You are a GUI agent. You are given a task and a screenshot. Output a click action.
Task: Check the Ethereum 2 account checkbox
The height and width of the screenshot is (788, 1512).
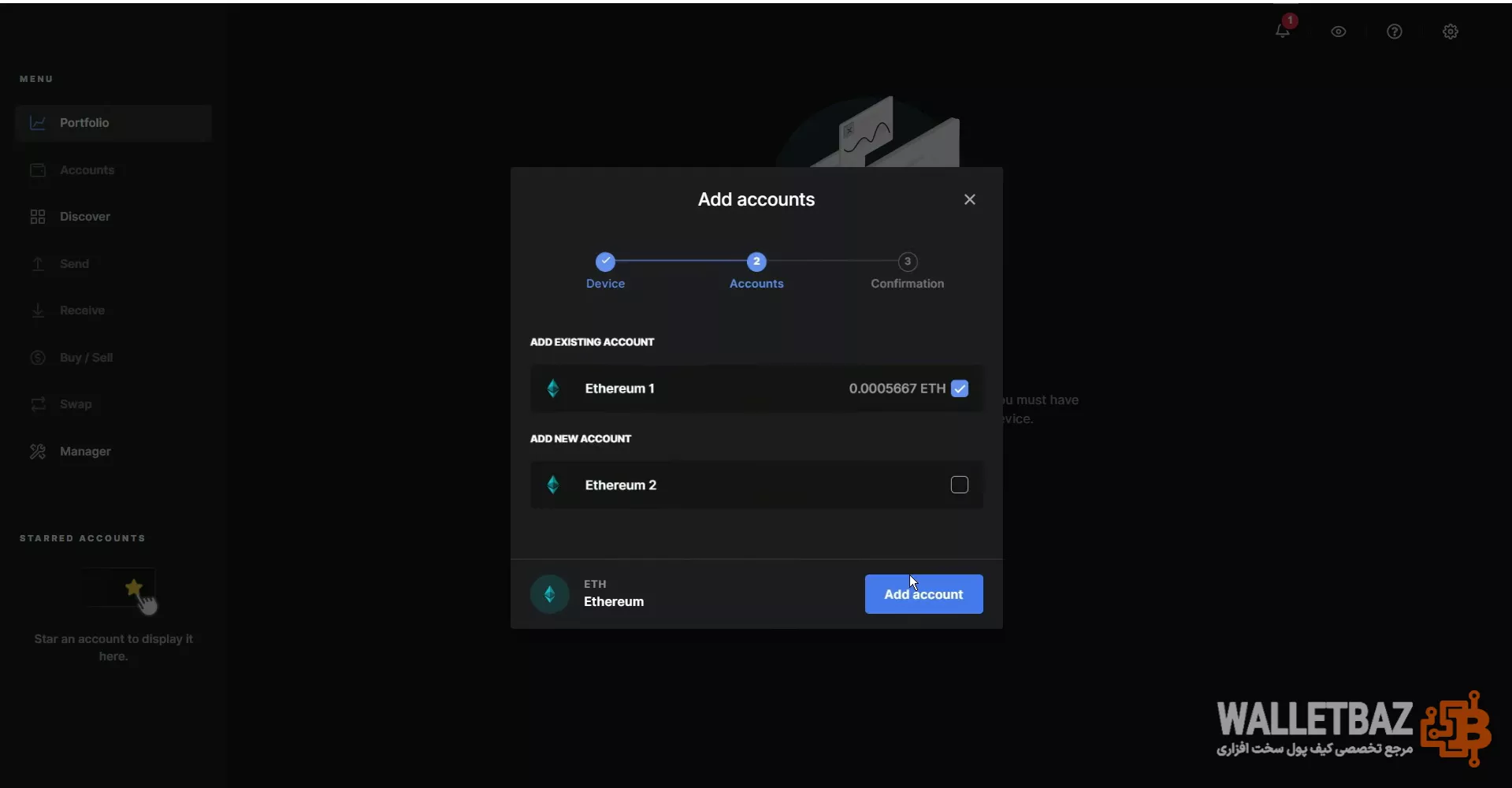click(x=960, y=485)
